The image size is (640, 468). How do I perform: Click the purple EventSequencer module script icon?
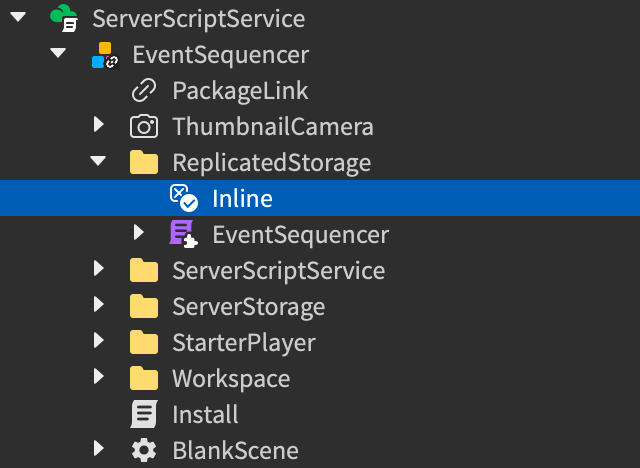tap(183, 235)
